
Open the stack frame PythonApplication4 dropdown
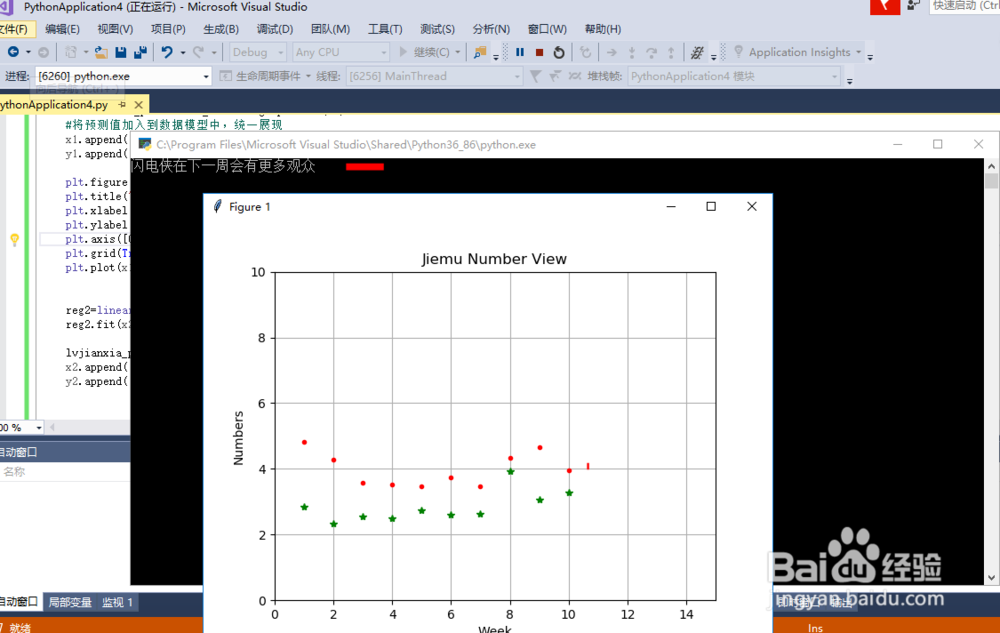733,76
